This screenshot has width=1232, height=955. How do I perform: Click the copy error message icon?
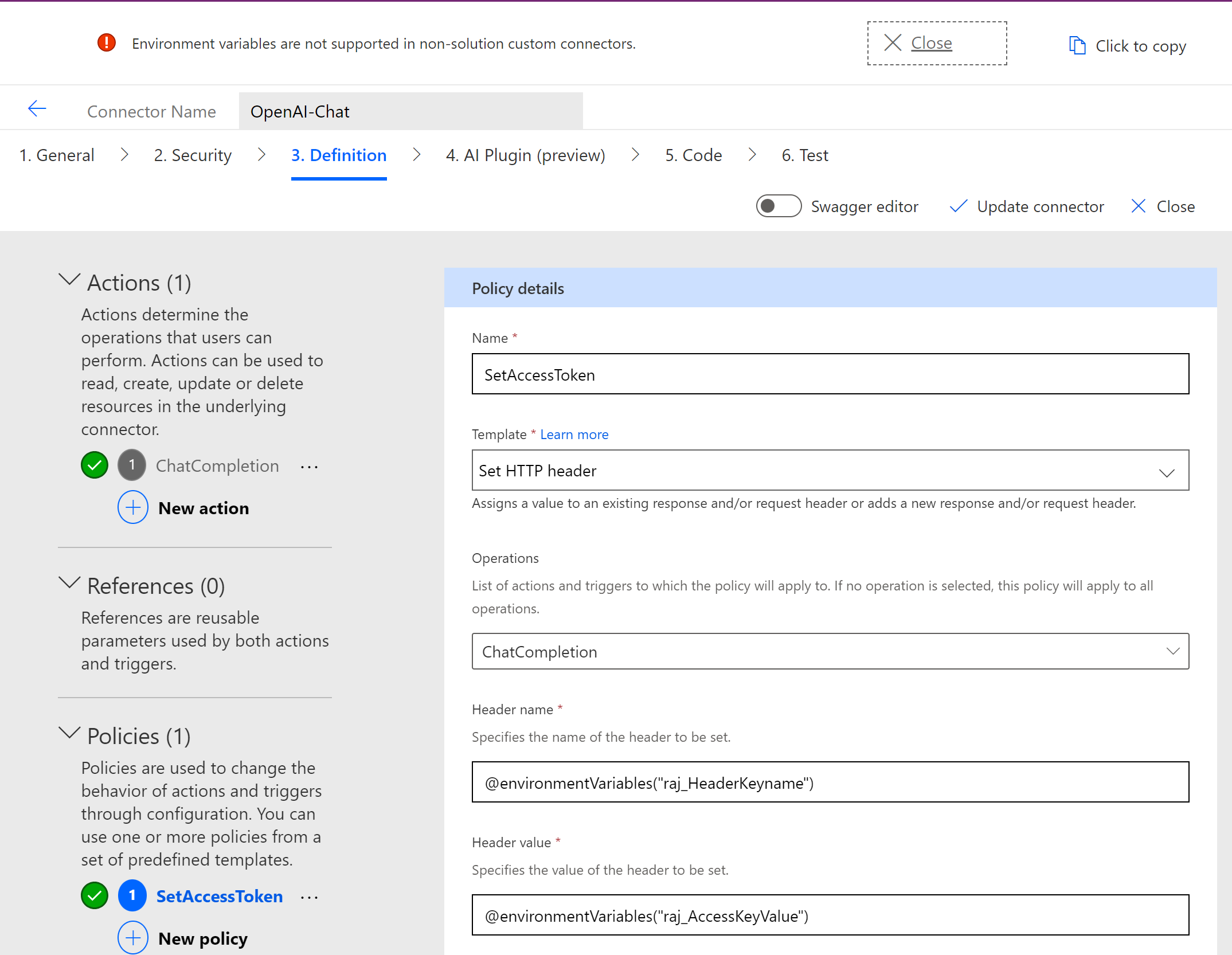point(1077,45)
